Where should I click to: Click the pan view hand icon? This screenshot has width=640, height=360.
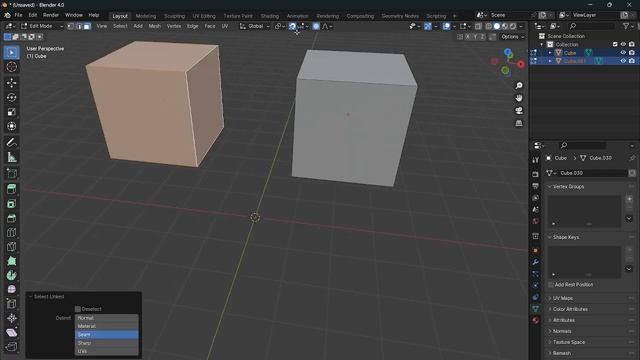[x=519, y=98]
